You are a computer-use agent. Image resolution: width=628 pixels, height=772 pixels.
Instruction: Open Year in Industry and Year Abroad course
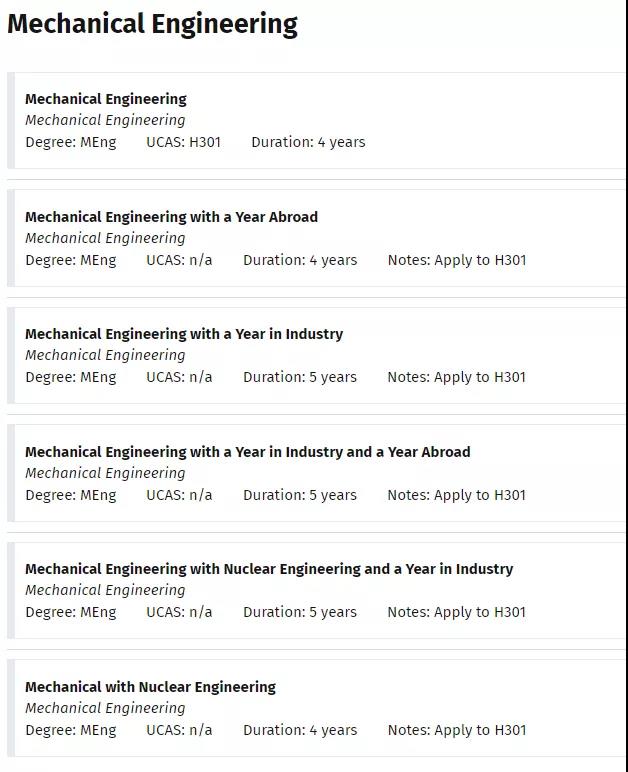click(x=248, y=452)
